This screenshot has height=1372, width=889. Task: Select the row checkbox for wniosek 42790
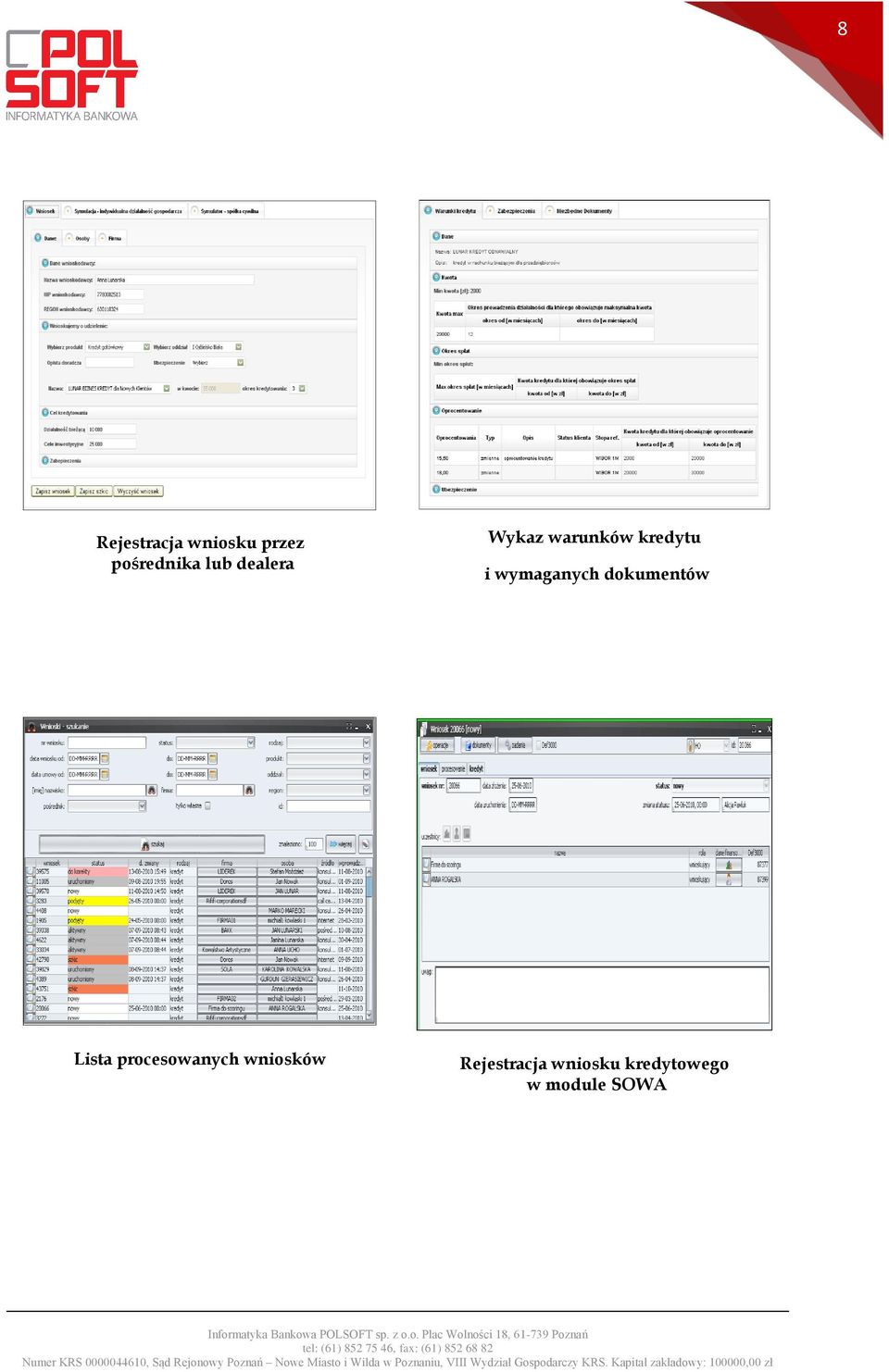coord(30,959)
